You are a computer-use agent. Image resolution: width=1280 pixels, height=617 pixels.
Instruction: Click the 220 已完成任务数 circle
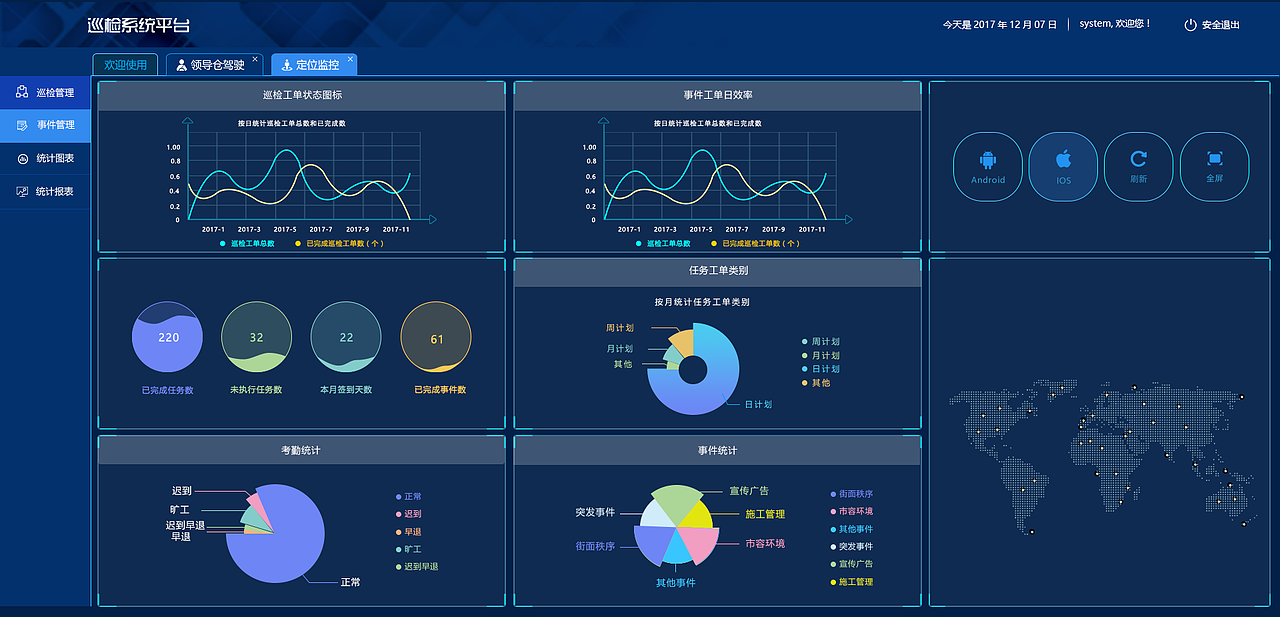pyautogui.click(x=167, y=337)
